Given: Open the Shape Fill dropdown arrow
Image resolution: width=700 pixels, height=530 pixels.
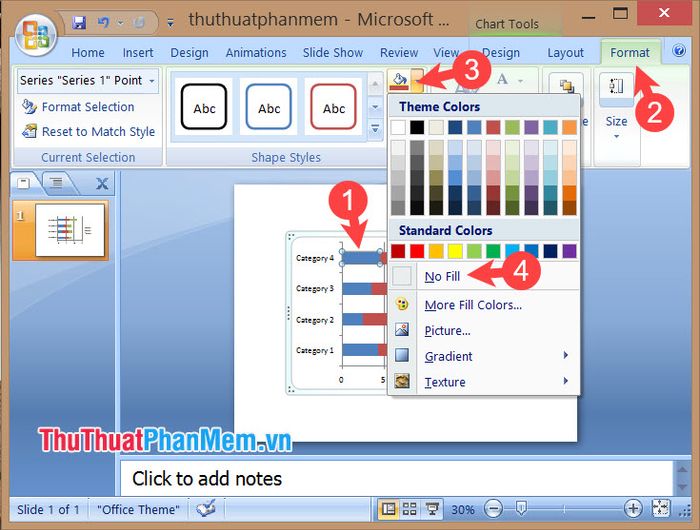Looking at the screenshot, I should (417, 80).
